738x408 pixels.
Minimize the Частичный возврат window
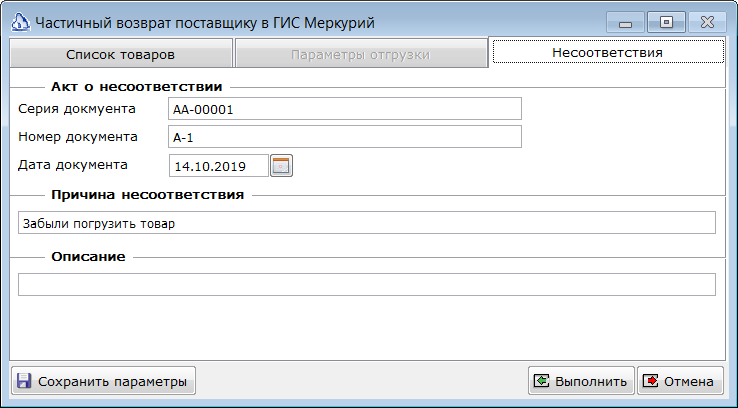tap(625, 22)
